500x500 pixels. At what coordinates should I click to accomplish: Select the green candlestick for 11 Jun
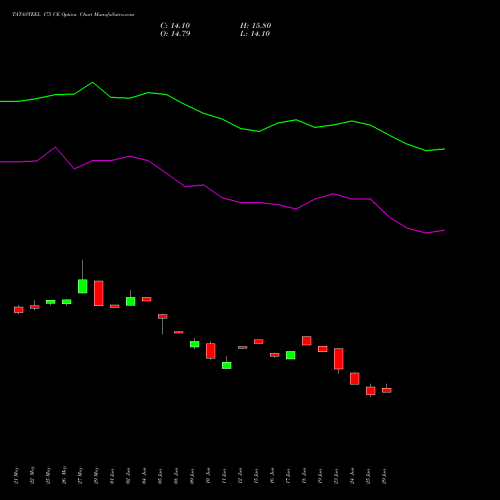227,365
